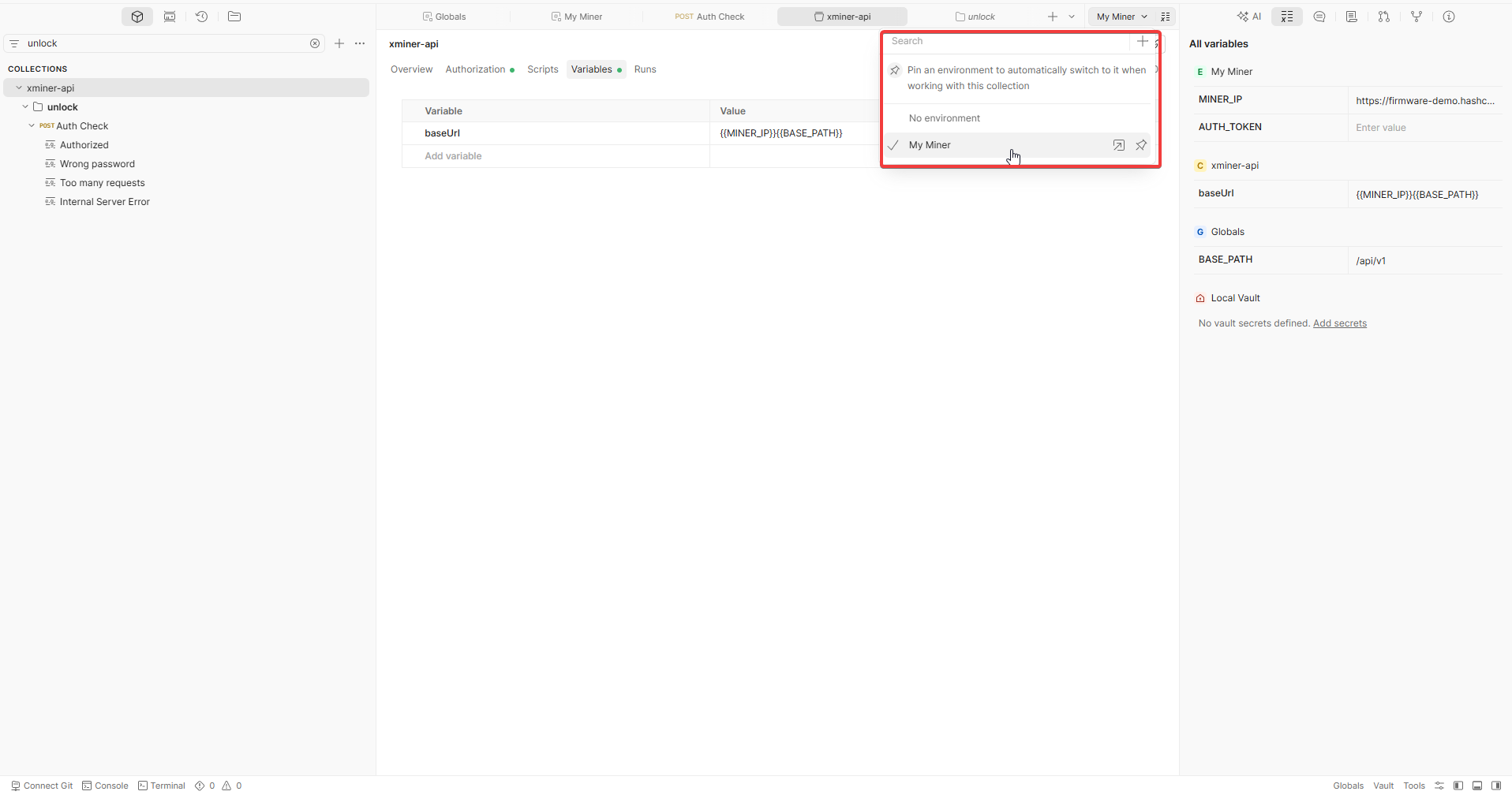Toggle the left sidebar layout icon

pyautogui.click(x=1458, y=786)
